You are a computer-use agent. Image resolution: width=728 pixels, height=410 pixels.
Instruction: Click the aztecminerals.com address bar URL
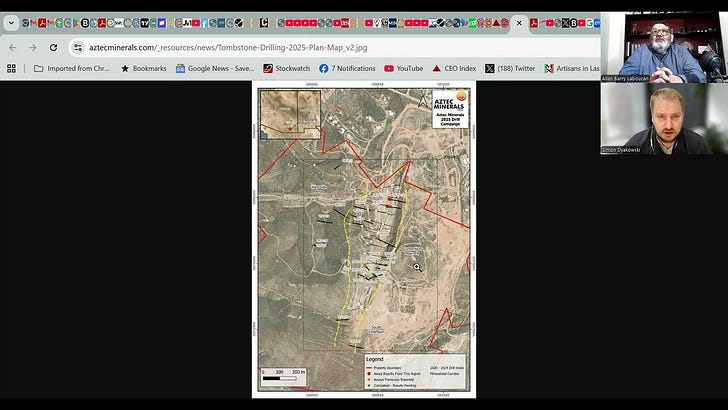(228, 47)
